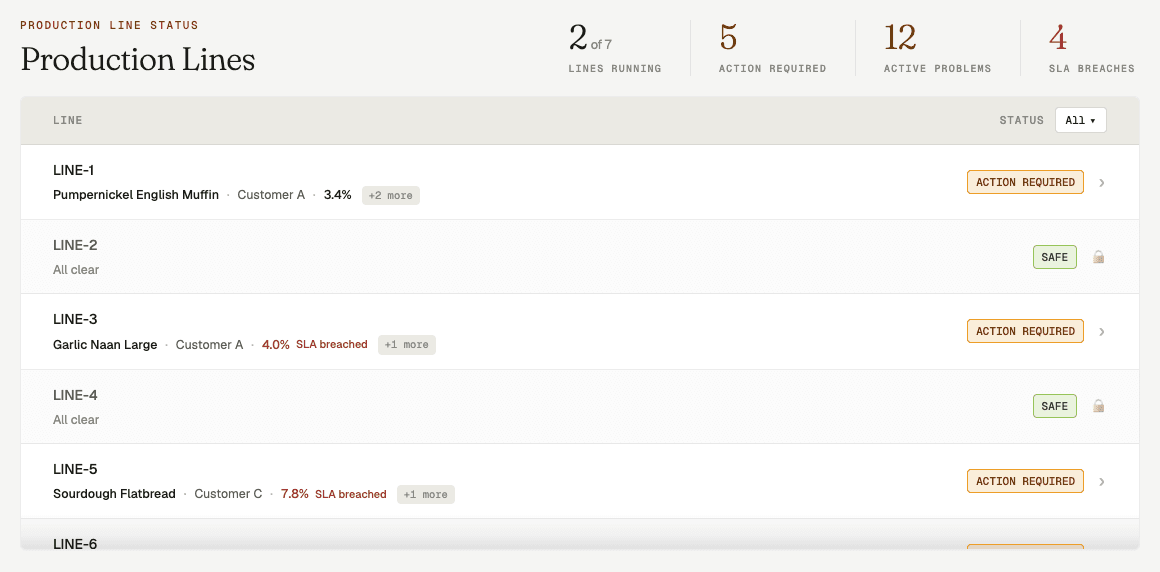Click Sourdough Flatbread product name
This screenshot has height=572, width=1160.
point(115,494)
